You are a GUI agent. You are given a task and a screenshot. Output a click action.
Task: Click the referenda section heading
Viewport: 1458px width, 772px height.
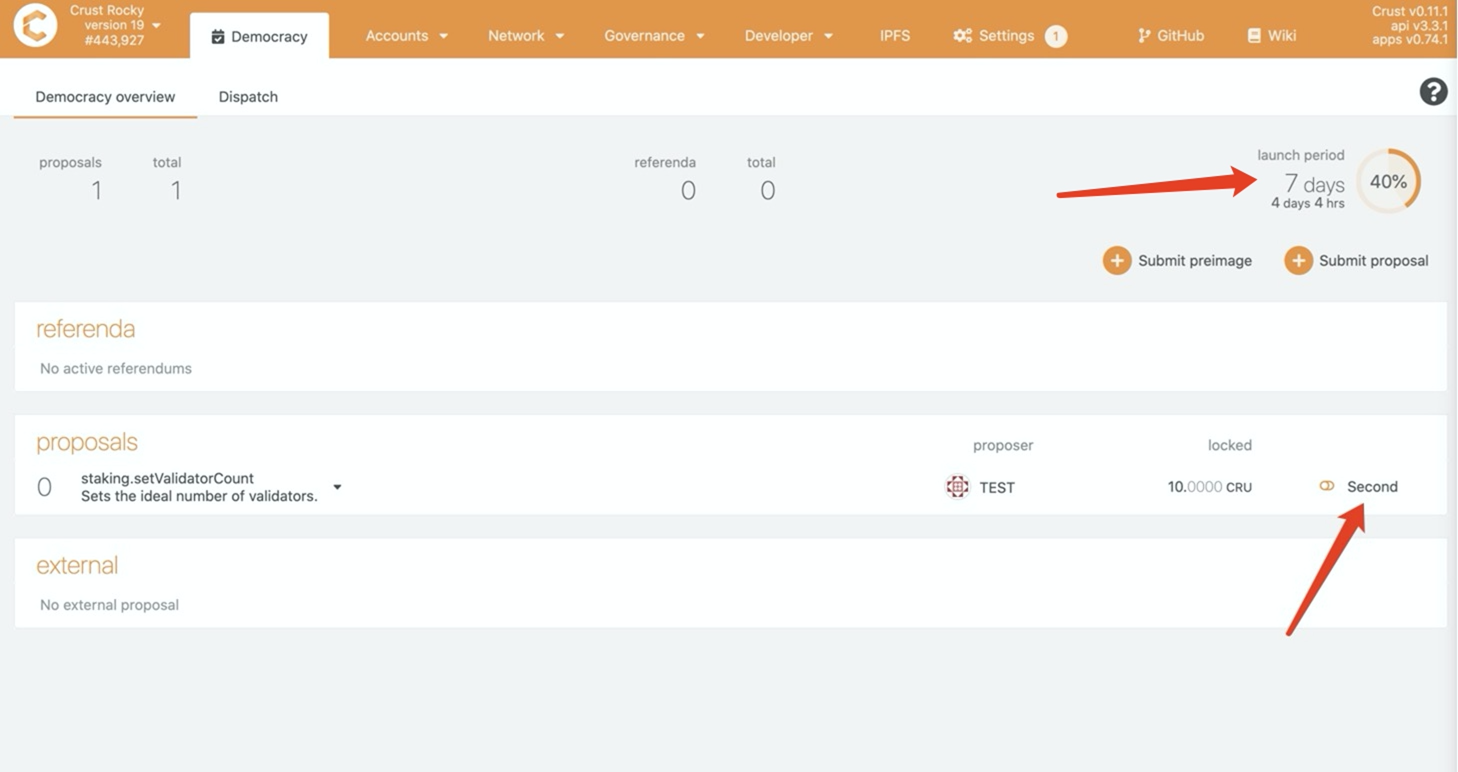(x=85, y=329)
